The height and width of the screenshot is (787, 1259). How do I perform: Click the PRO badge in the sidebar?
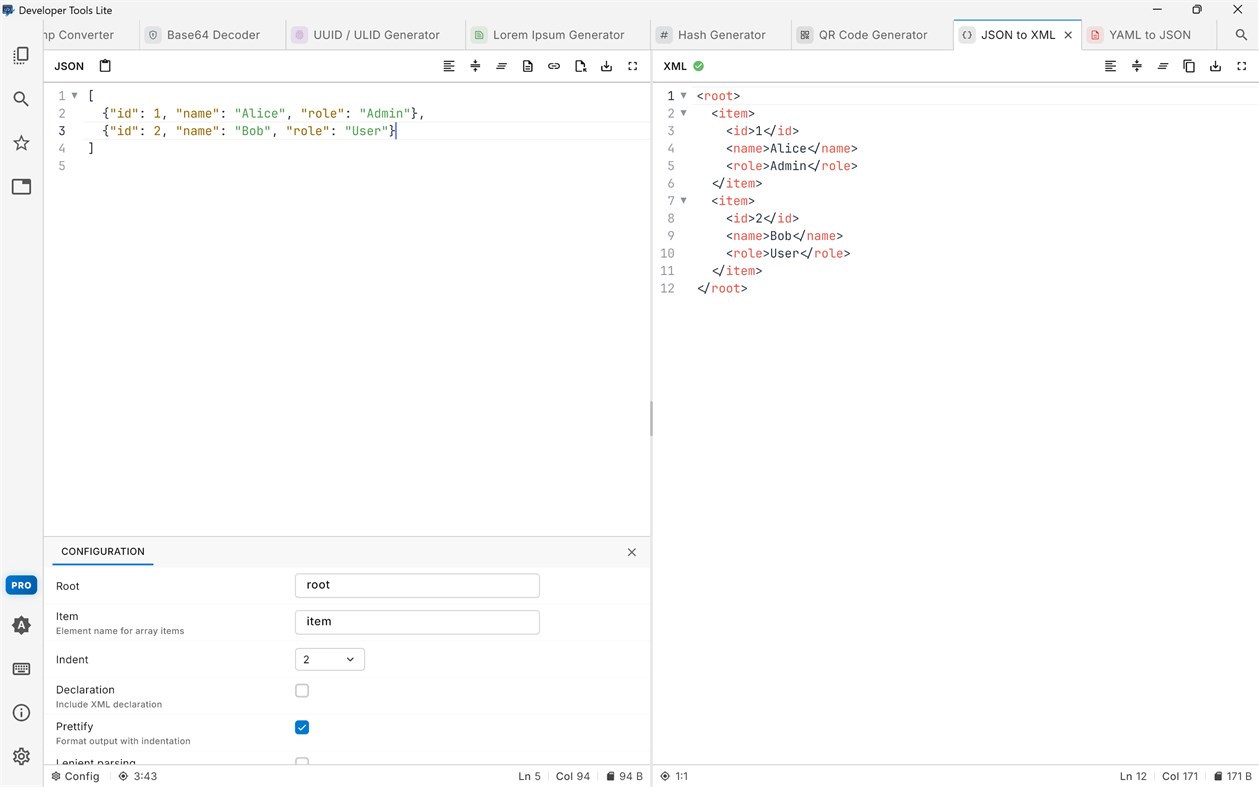(21, 585)
